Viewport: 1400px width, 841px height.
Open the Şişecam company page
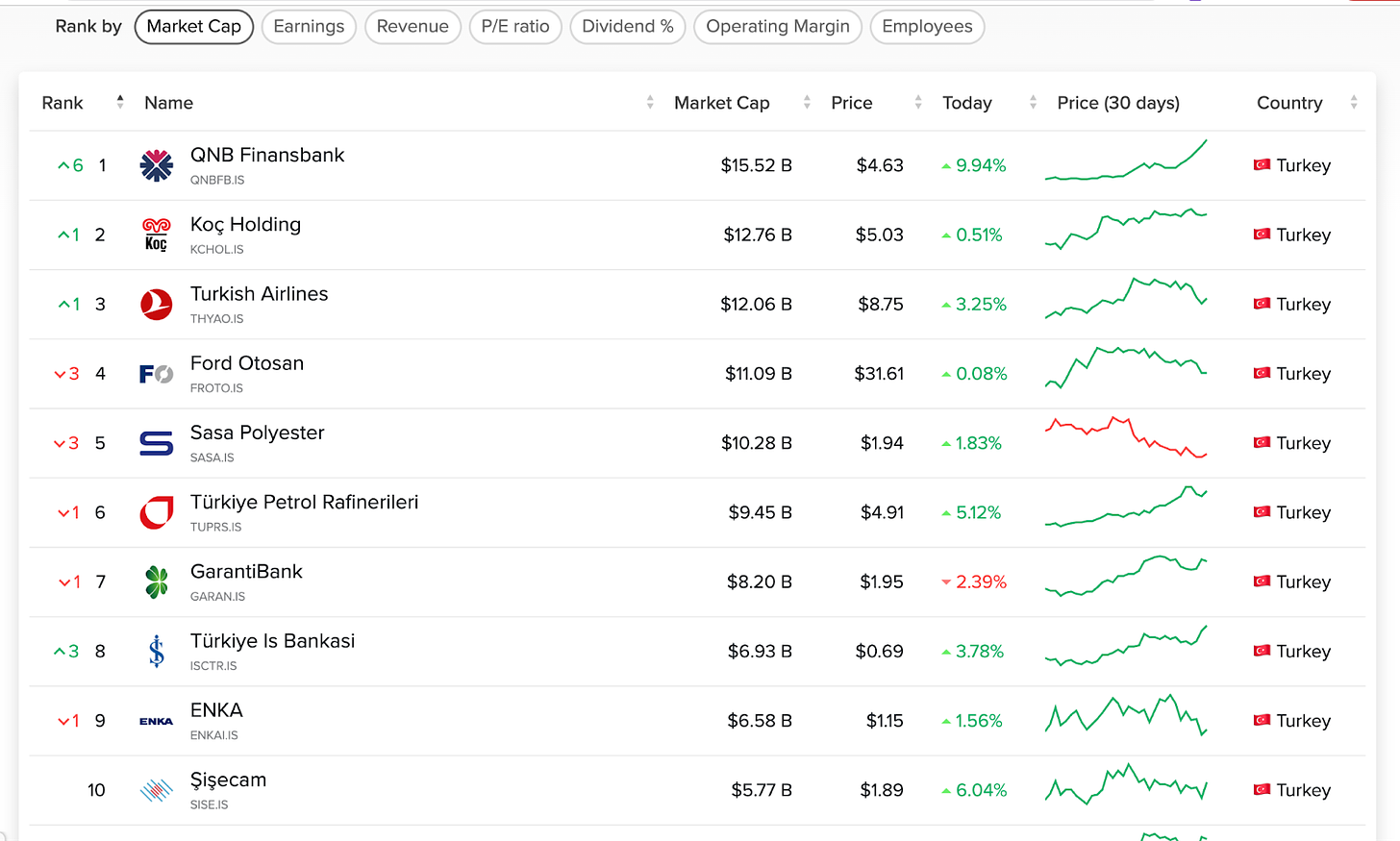click(229, 780)
